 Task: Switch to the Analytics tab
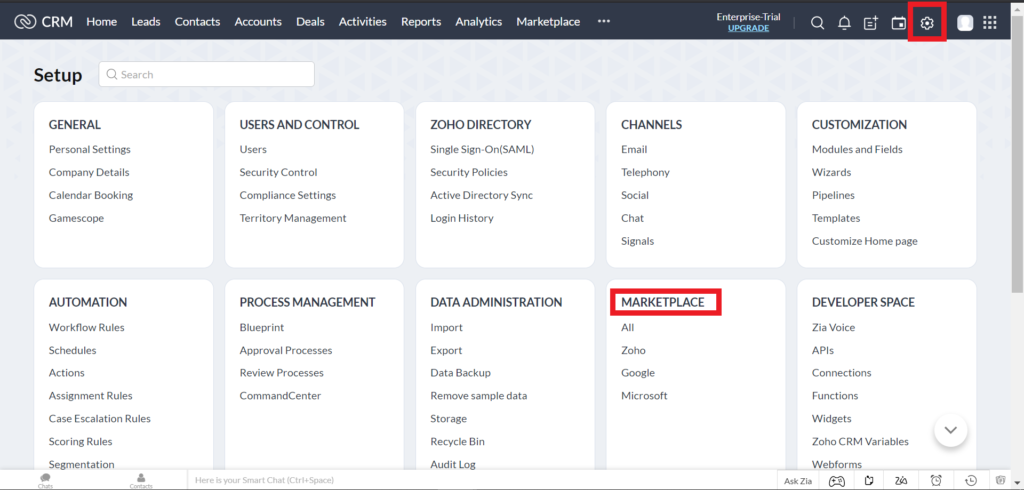479,22
